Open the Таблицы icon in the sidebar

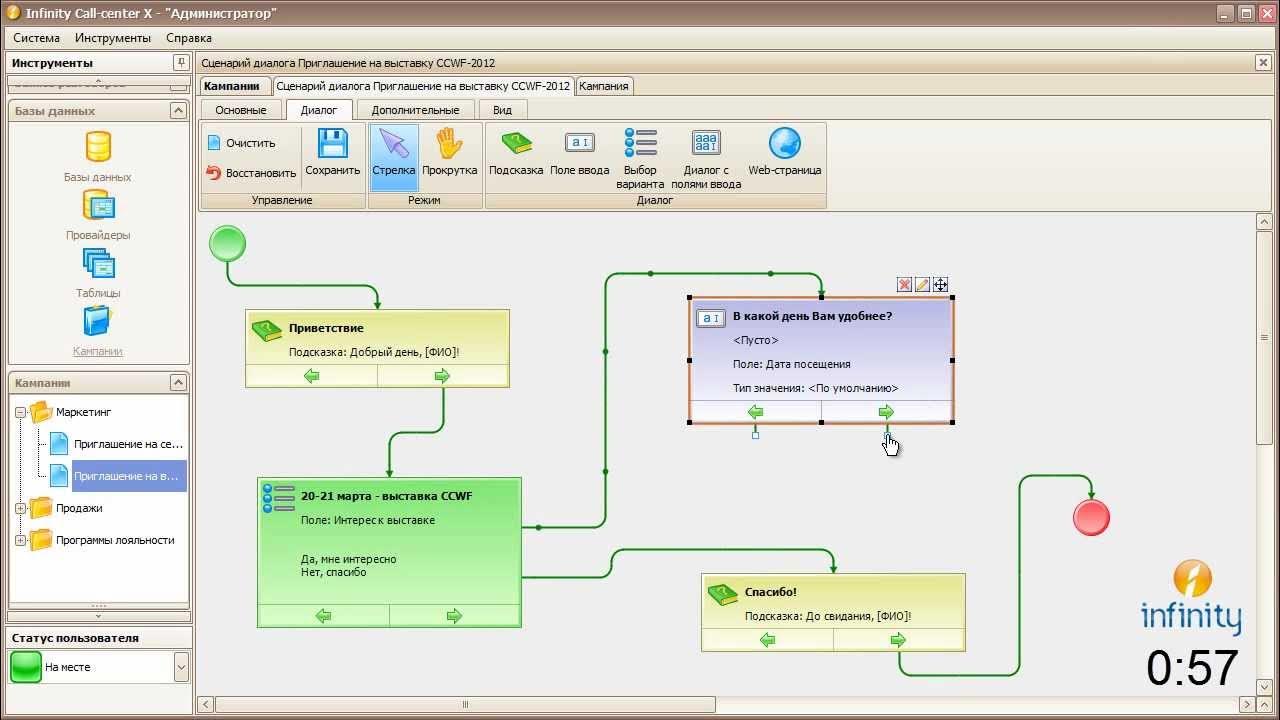(98, 263)
